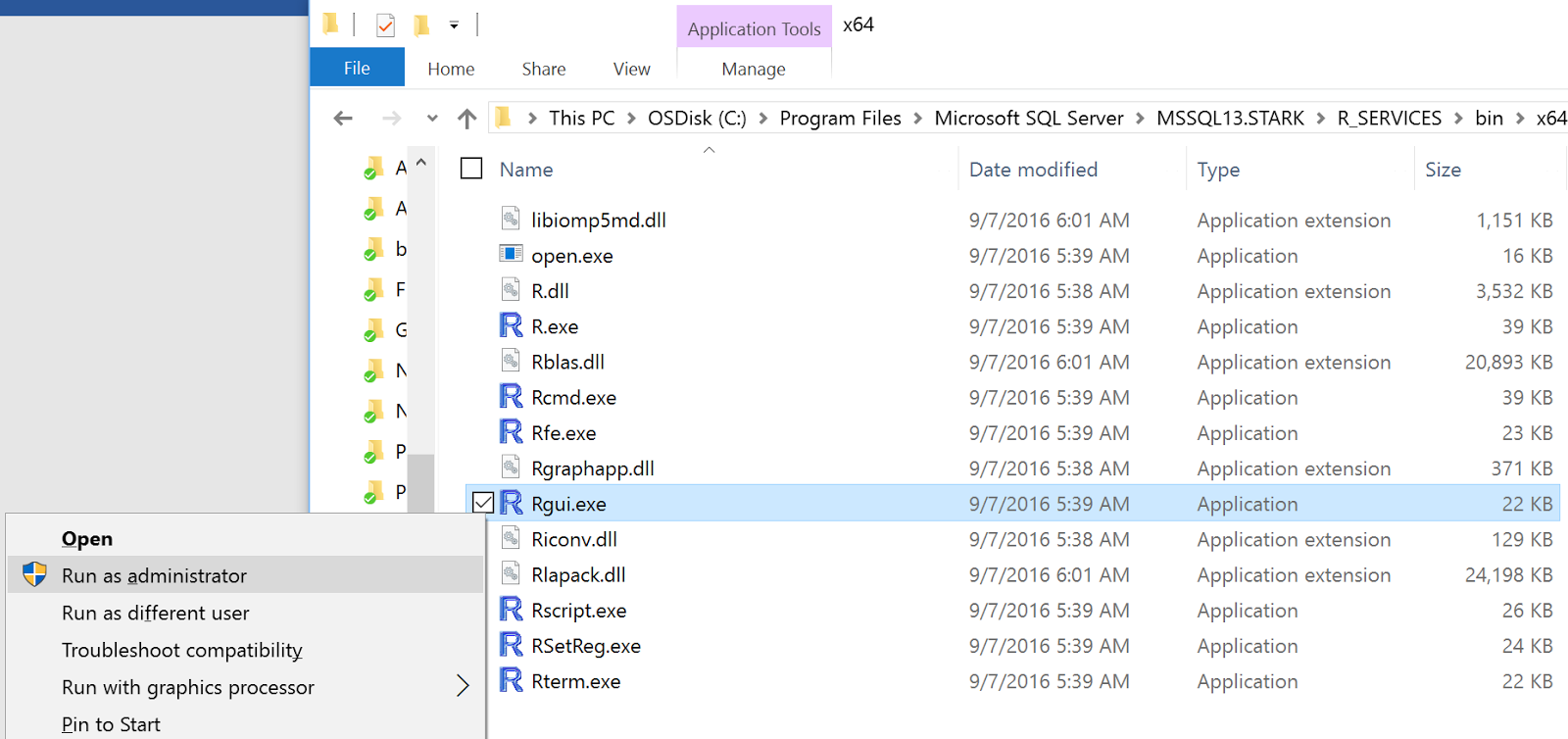Click the New folder quick access icon
This screenshot has height=739, width=1568.
[421, 25]
